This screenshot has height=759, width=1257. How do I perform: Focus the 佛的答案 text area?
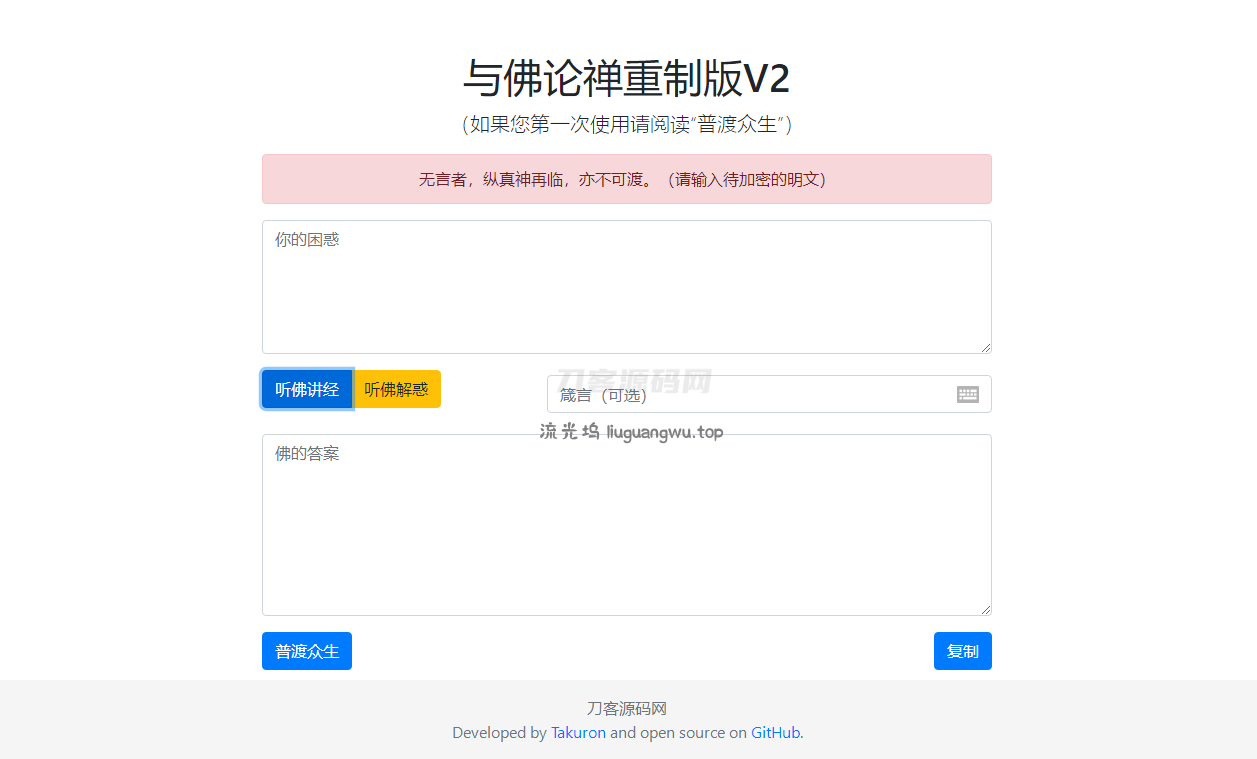point(627,525)
